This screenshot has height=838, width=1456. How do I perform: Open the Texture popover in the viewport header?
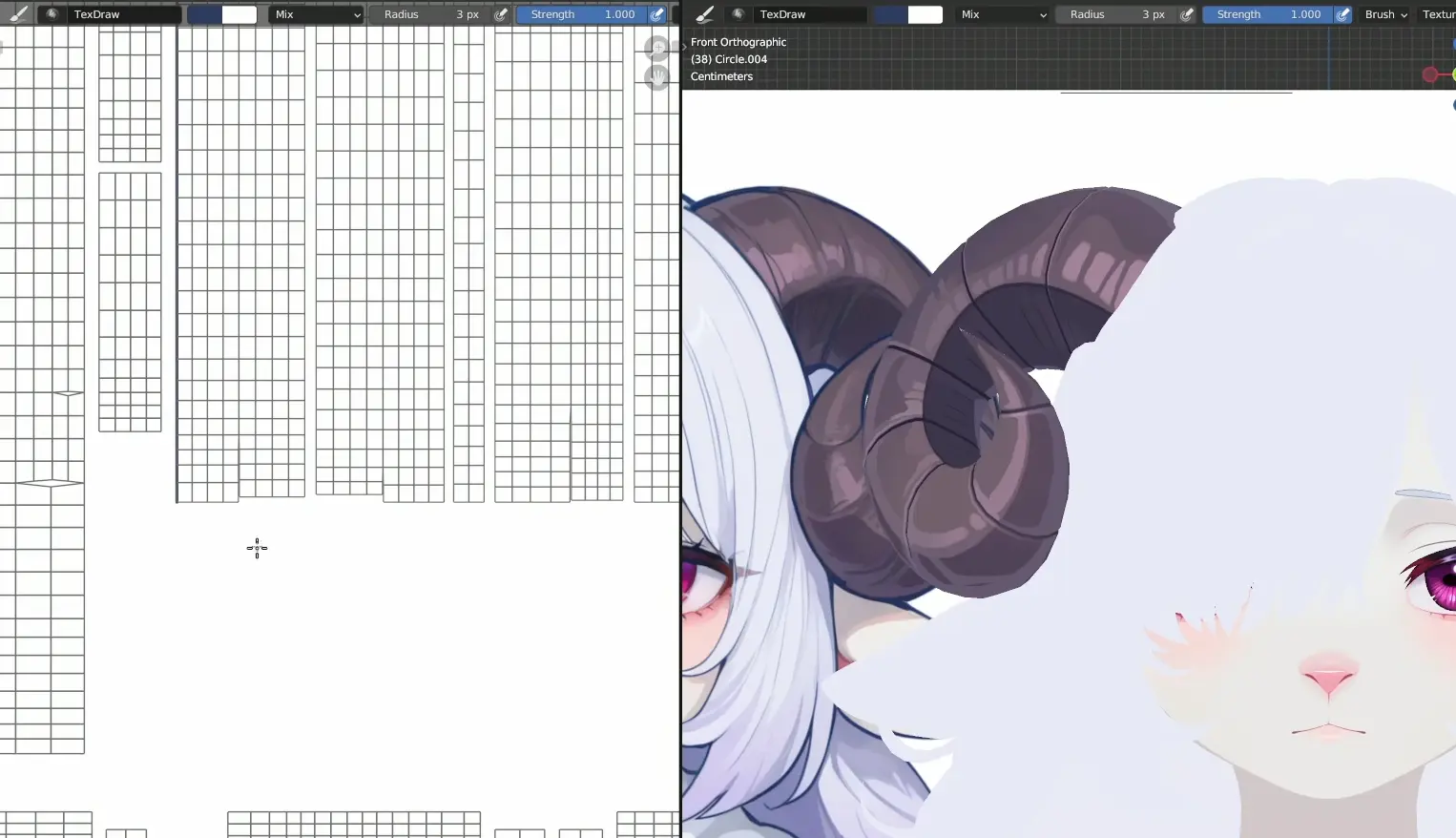[1439, 14]
